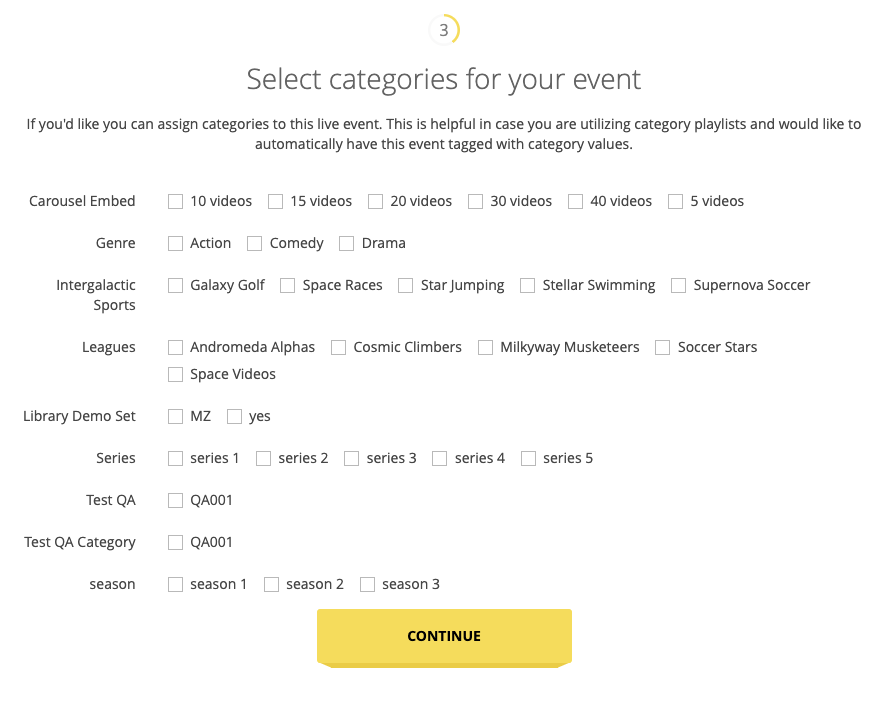The width and height of the screenshot is (890, 704).
Task: Select the MZ checkbox
Action: [176, 416]
